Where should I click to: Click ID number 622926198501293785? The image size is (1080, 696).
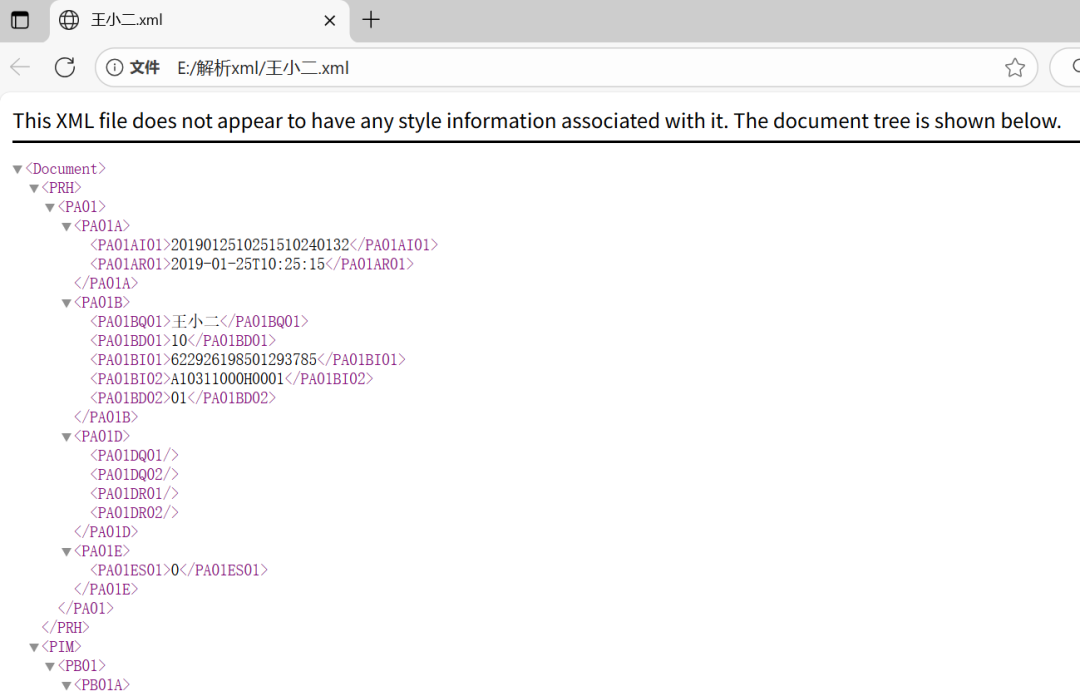243,360
